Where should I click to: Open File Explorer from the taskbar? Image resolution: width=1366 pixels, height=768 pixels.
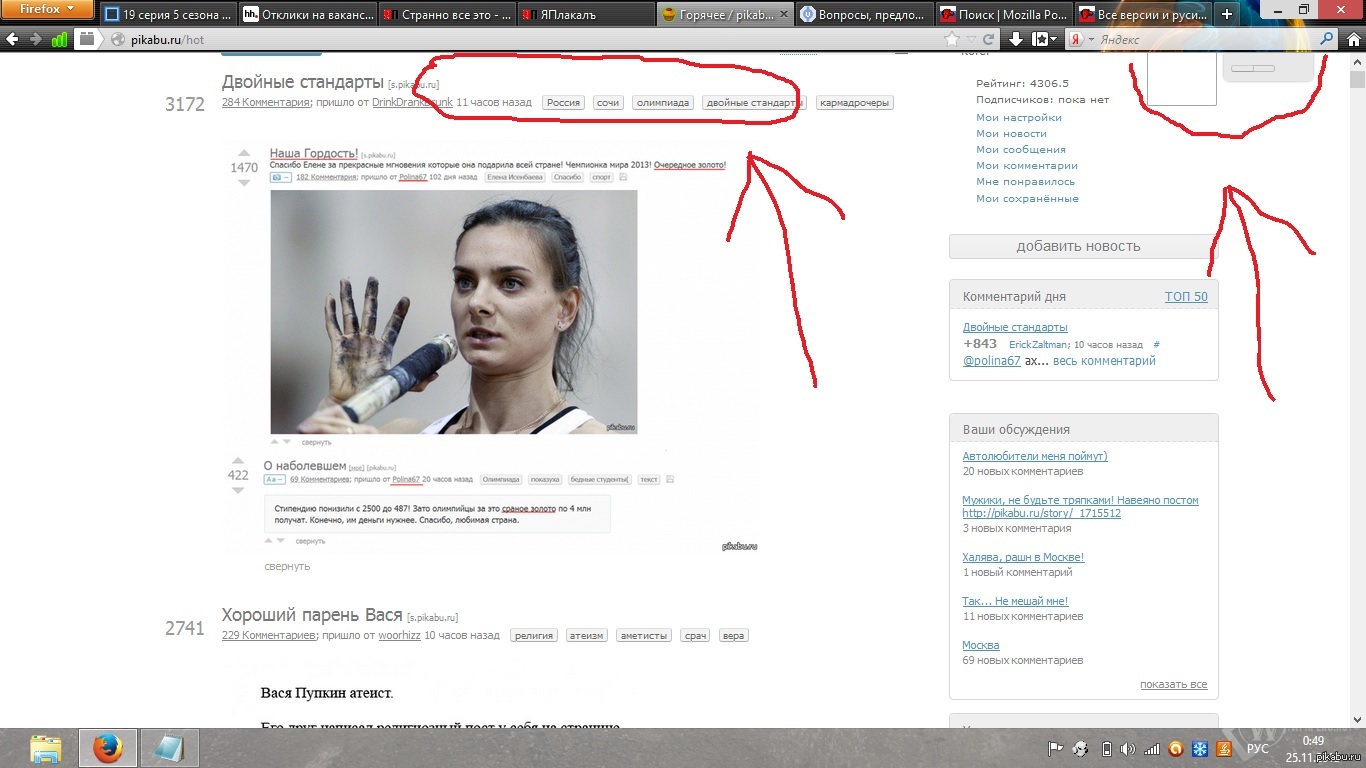tap(46, 748)
